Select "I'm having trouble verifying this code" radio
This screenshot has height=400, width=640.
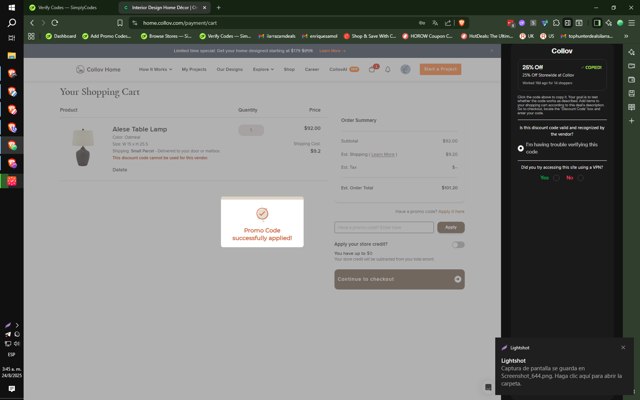520,148
